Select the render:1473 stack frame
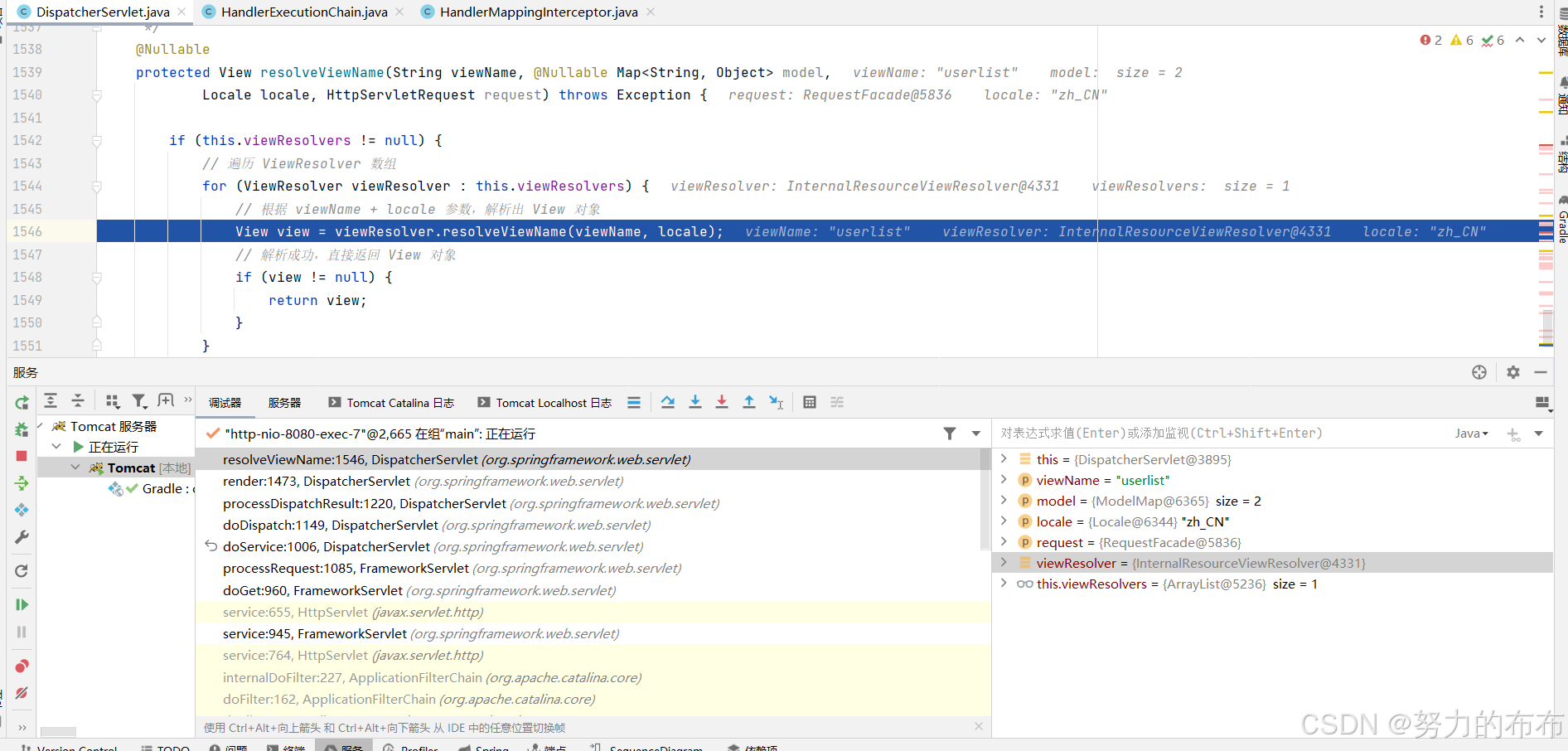This screenshot has height=751, width=1568. [x=588, y=482]
